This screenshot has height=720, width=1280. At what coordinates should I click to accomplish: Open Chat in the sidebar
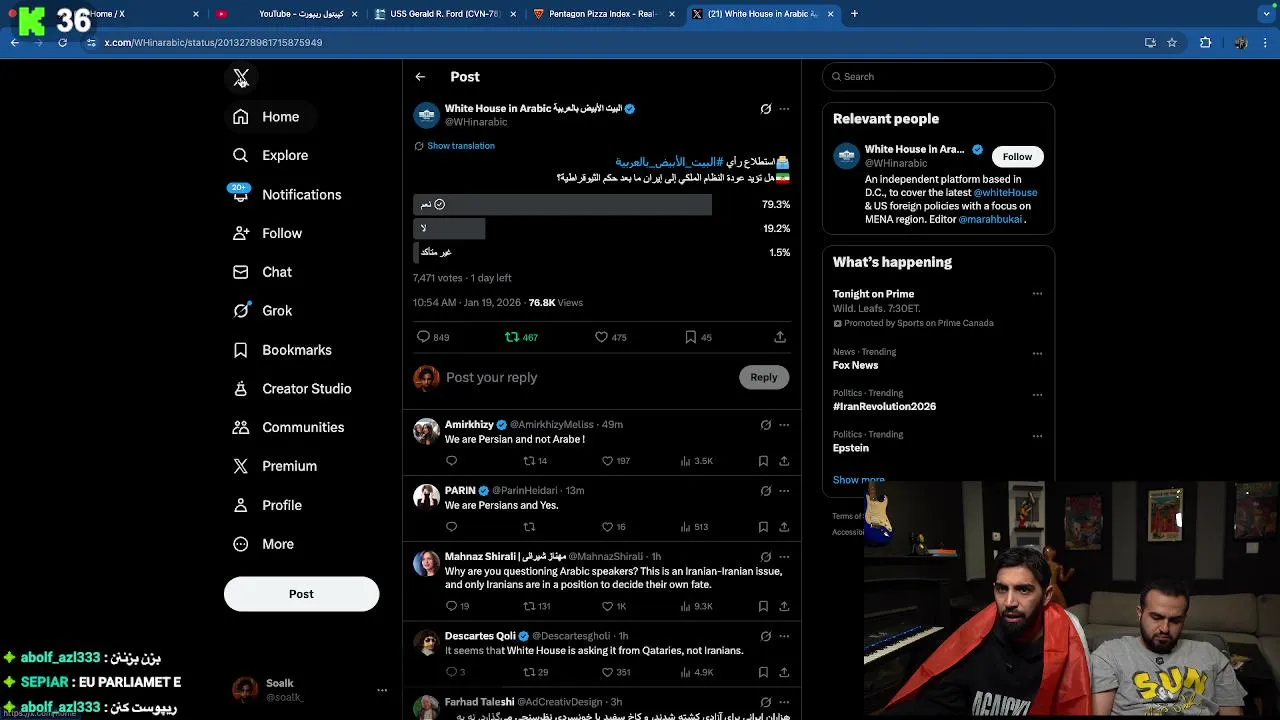(x=261, y=272)
